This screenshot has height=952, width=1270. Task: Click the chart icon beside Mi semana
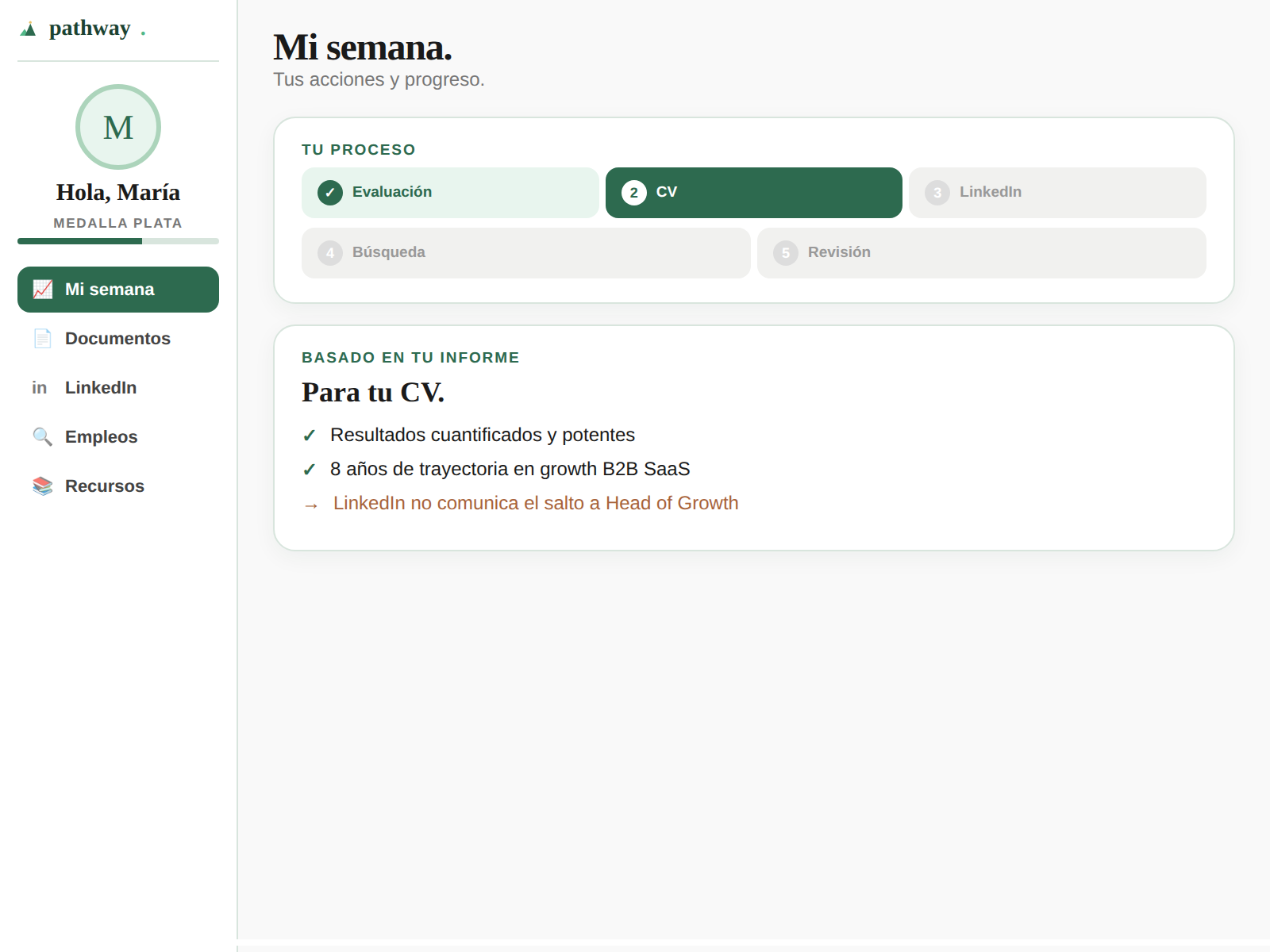coord(43,290)
